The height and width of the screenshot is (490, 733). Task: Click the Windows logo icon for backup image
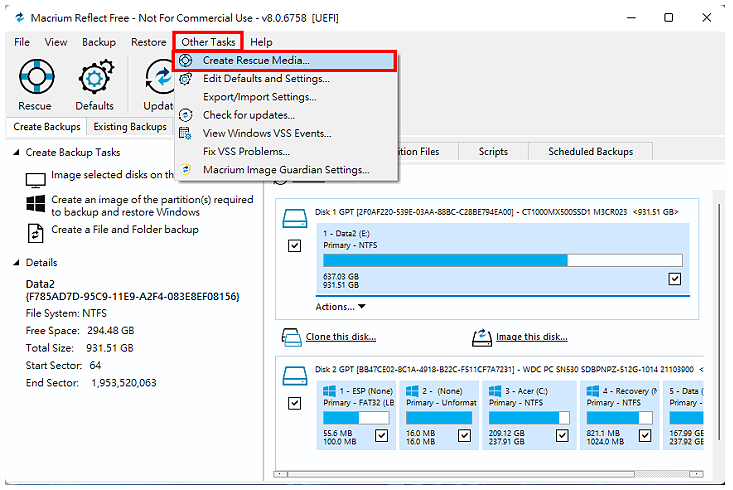(x=36, y=203)
